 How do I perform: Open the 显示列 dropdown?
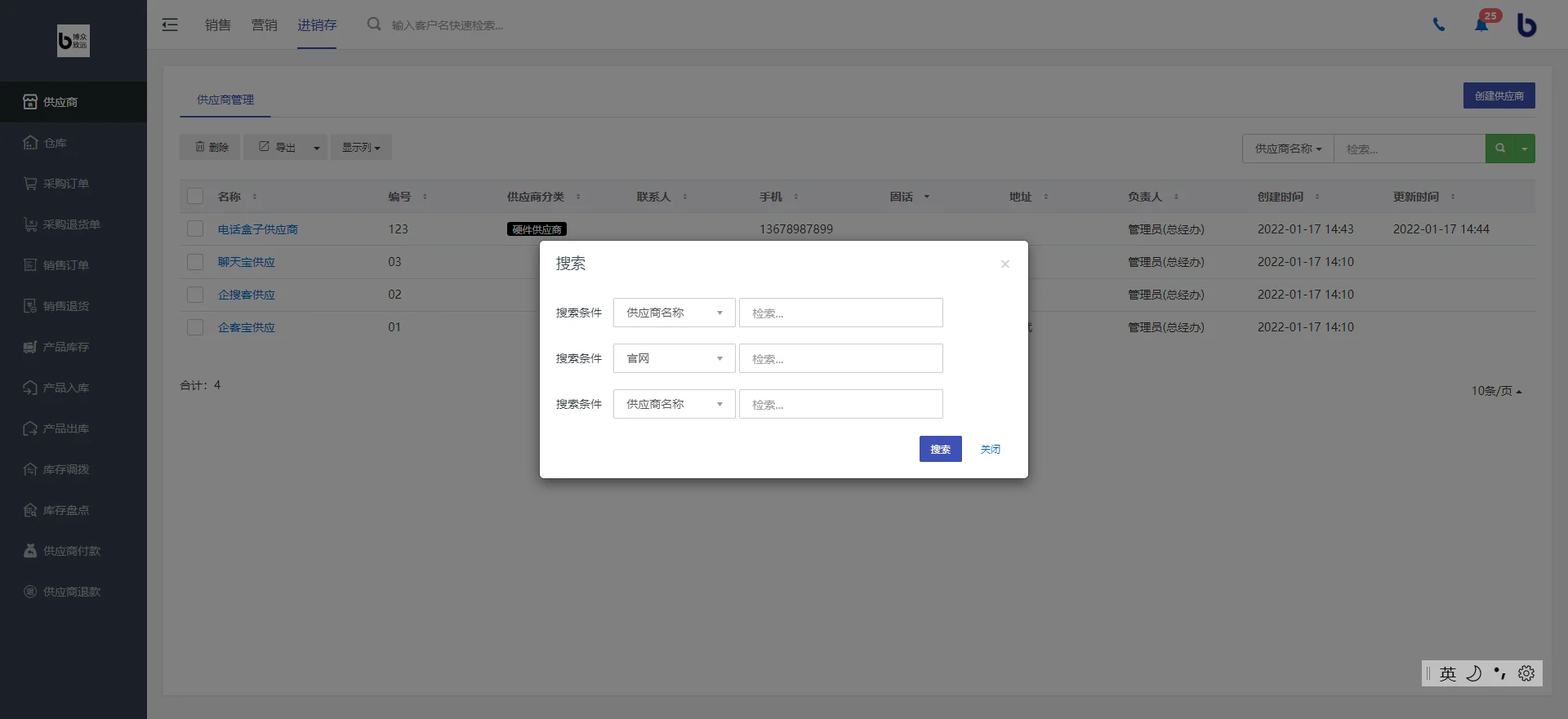[361, 147]
